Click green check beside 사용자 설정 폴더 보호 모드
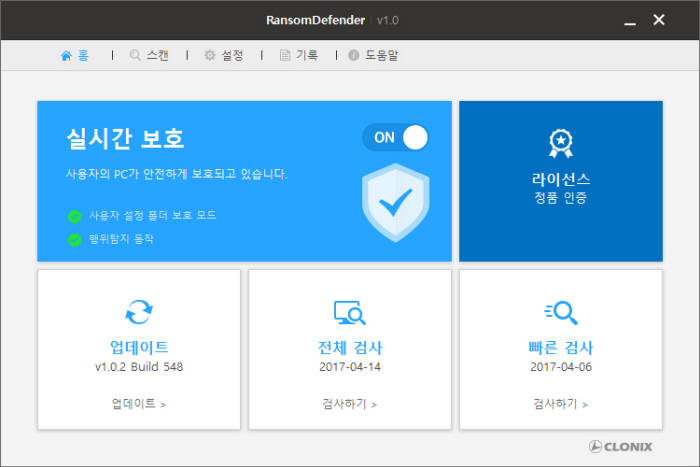The width and height of the screenshot is (700, 467). coord(75,217)
